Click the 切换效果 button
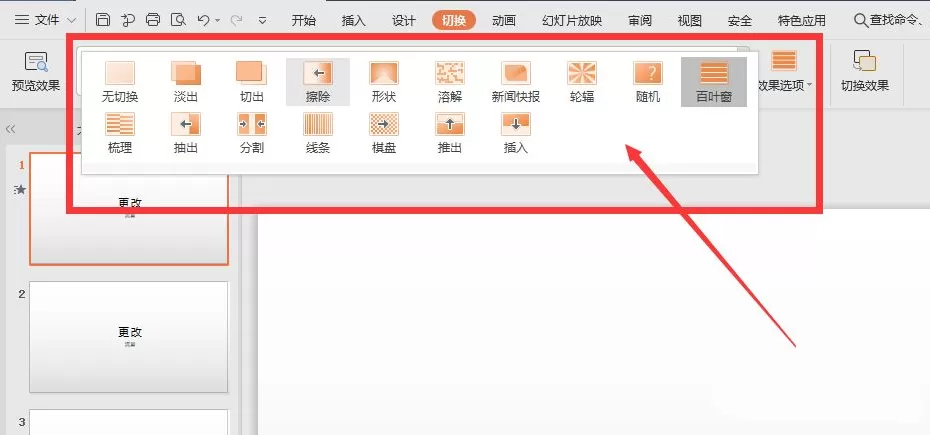Viewport: 930px width, 435px height. point(865,72)
